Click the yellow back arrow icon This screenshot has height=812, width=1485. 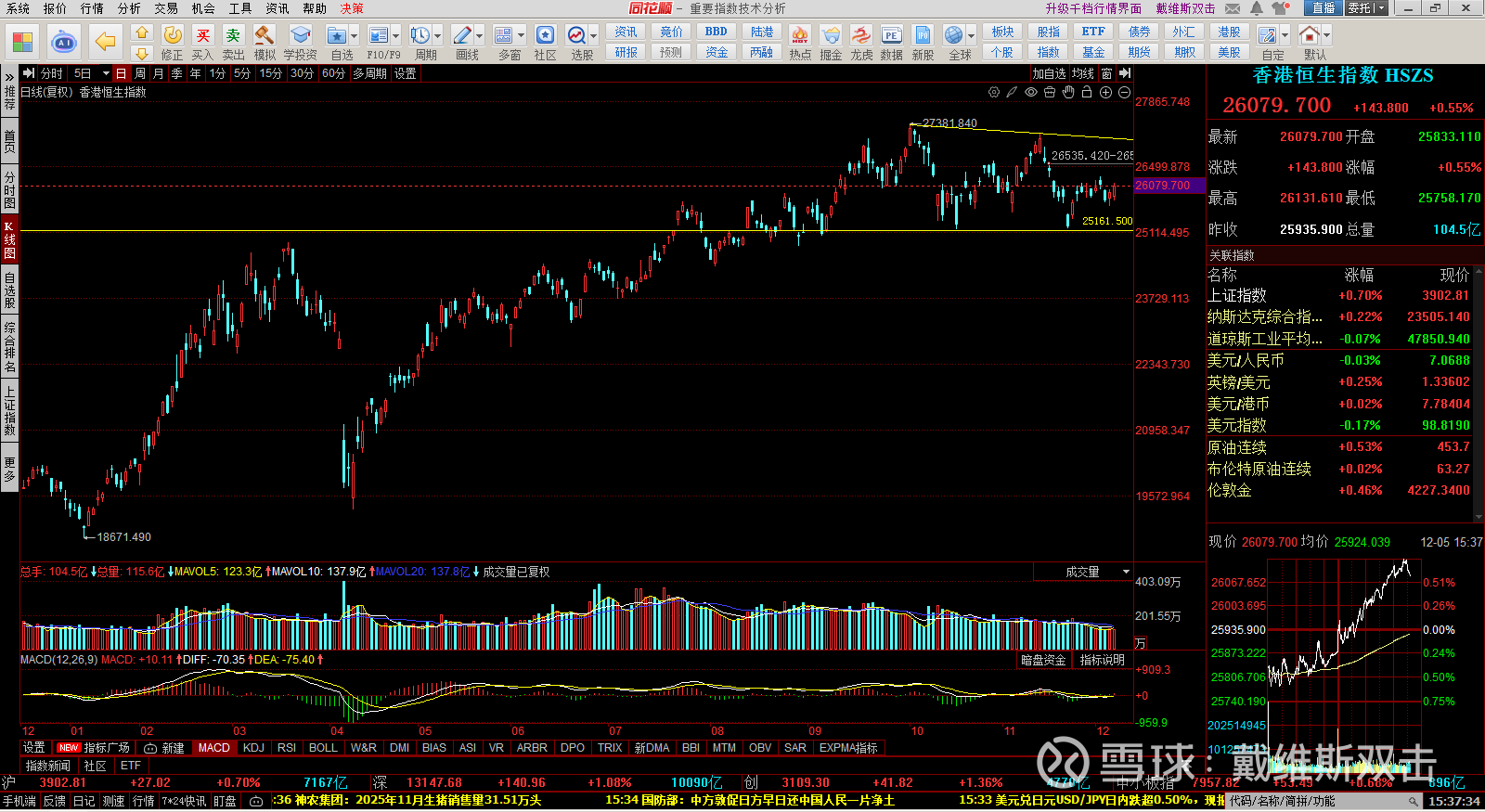(x=106, y=42)
